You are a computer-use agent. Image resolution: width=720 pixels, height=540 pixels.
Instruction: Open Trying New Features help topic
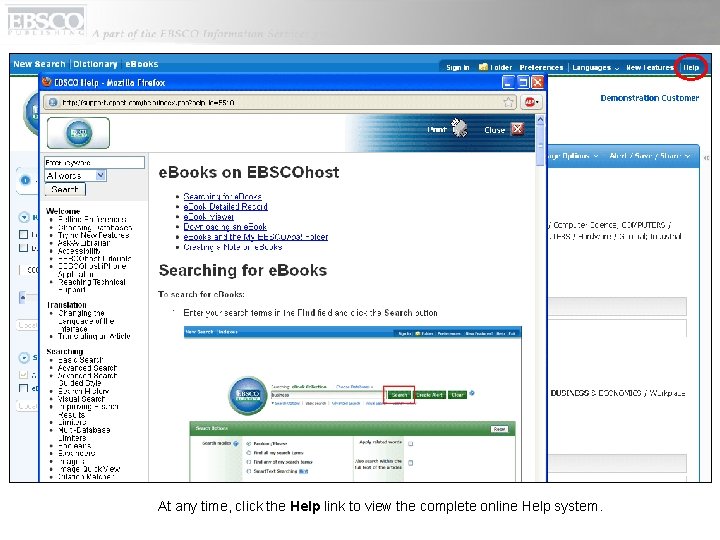[94, 235]
